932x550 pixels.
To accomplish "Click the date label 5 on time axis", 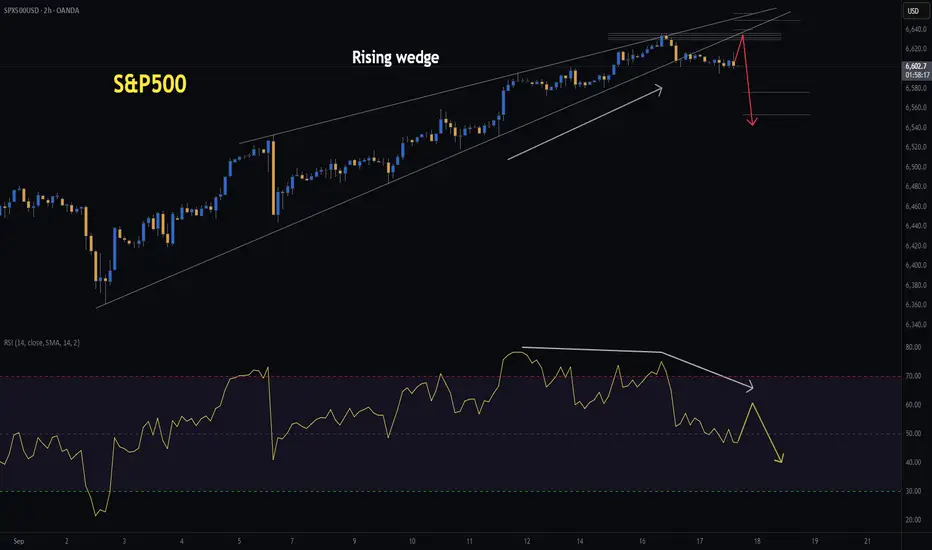I will click(x=239, y=541).
